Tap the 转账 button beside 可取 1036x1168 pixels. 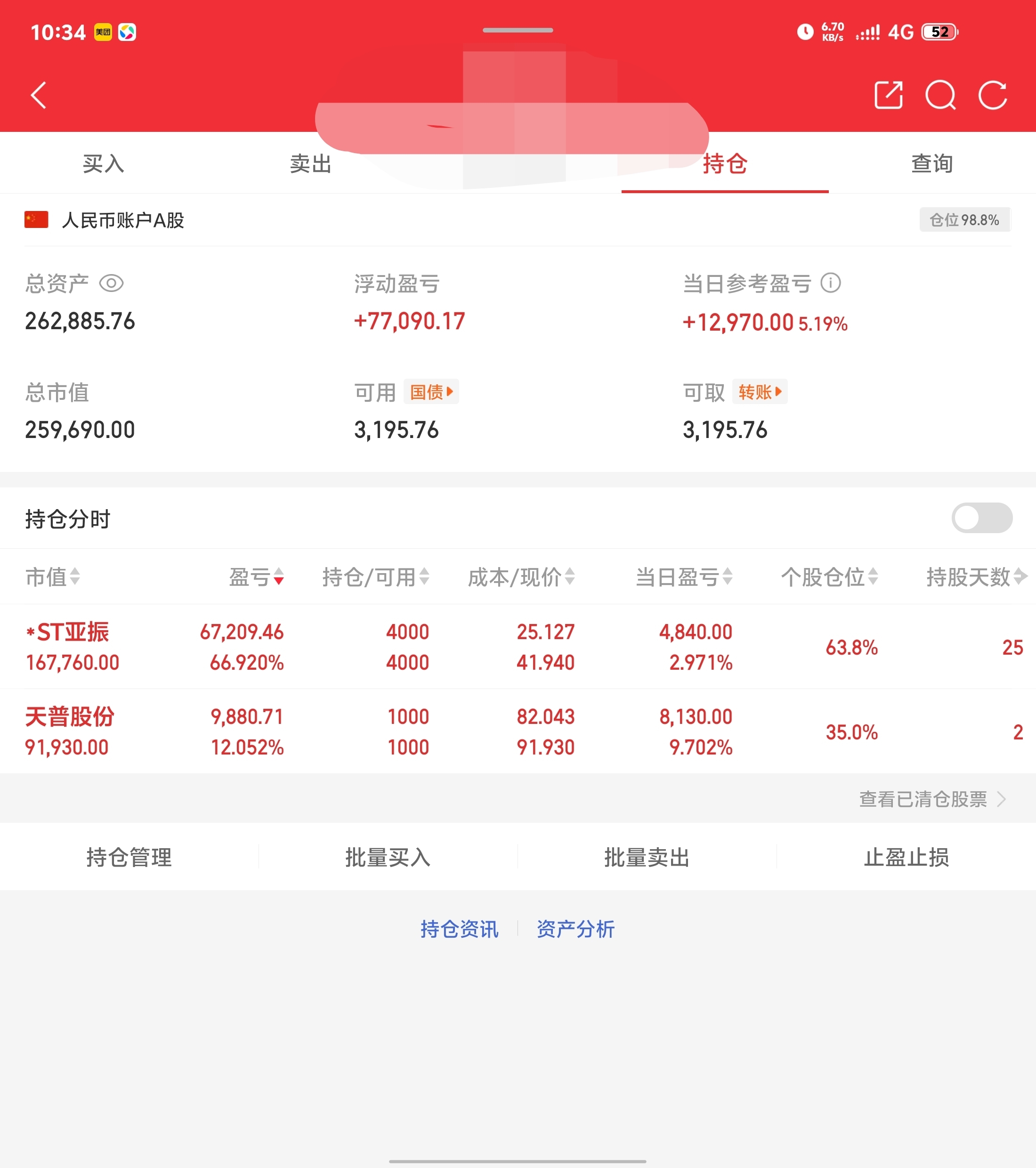click(760, 392)
